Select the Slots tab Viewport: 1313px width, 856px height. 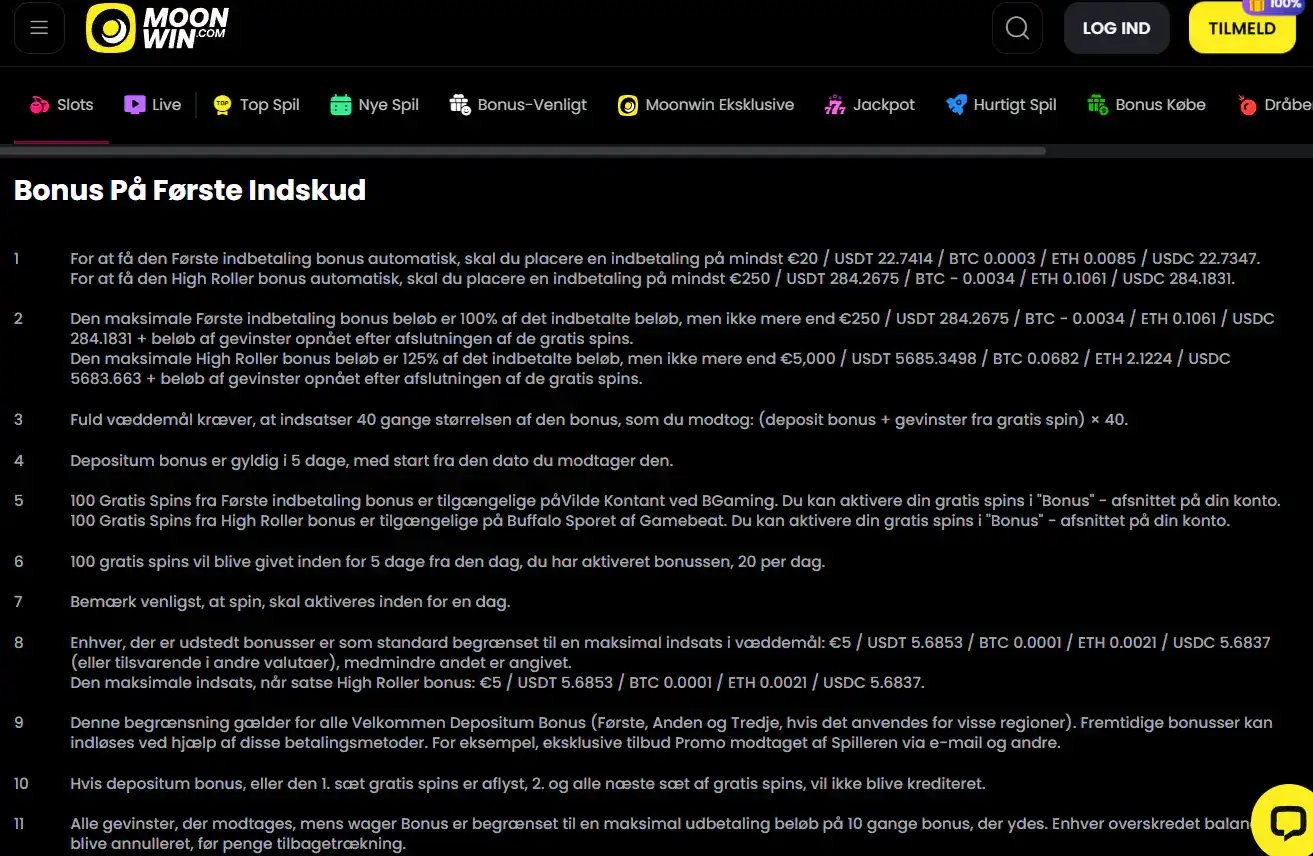point(62,105)
